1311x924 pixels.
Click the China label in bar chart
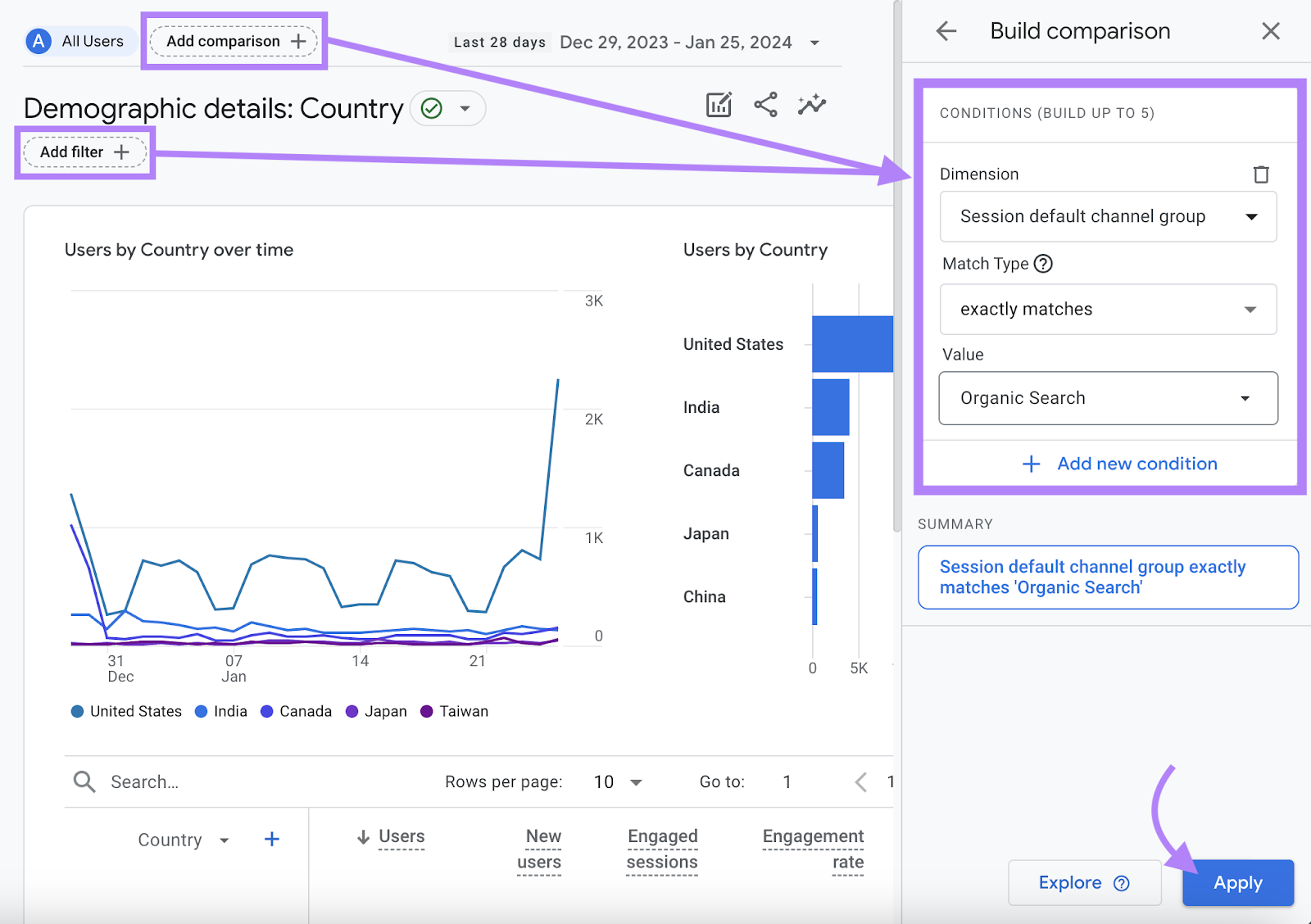(x=705, y=596)
